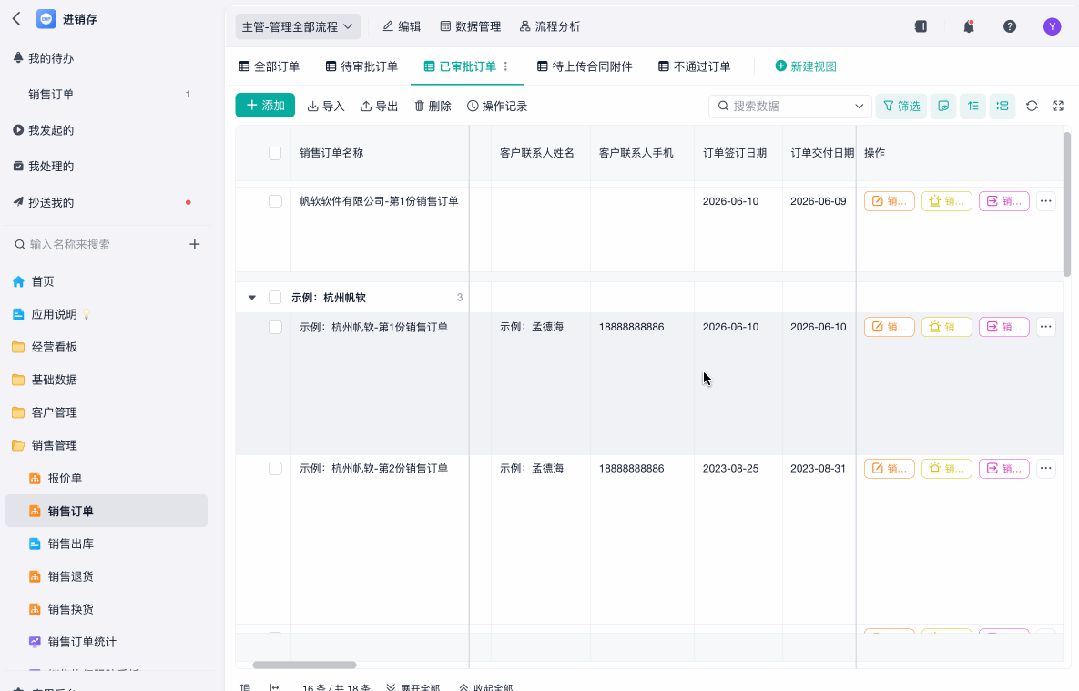Expand the 基础数据 folder
This screenshot has height=691, width=1079.
tap(45, 380)
